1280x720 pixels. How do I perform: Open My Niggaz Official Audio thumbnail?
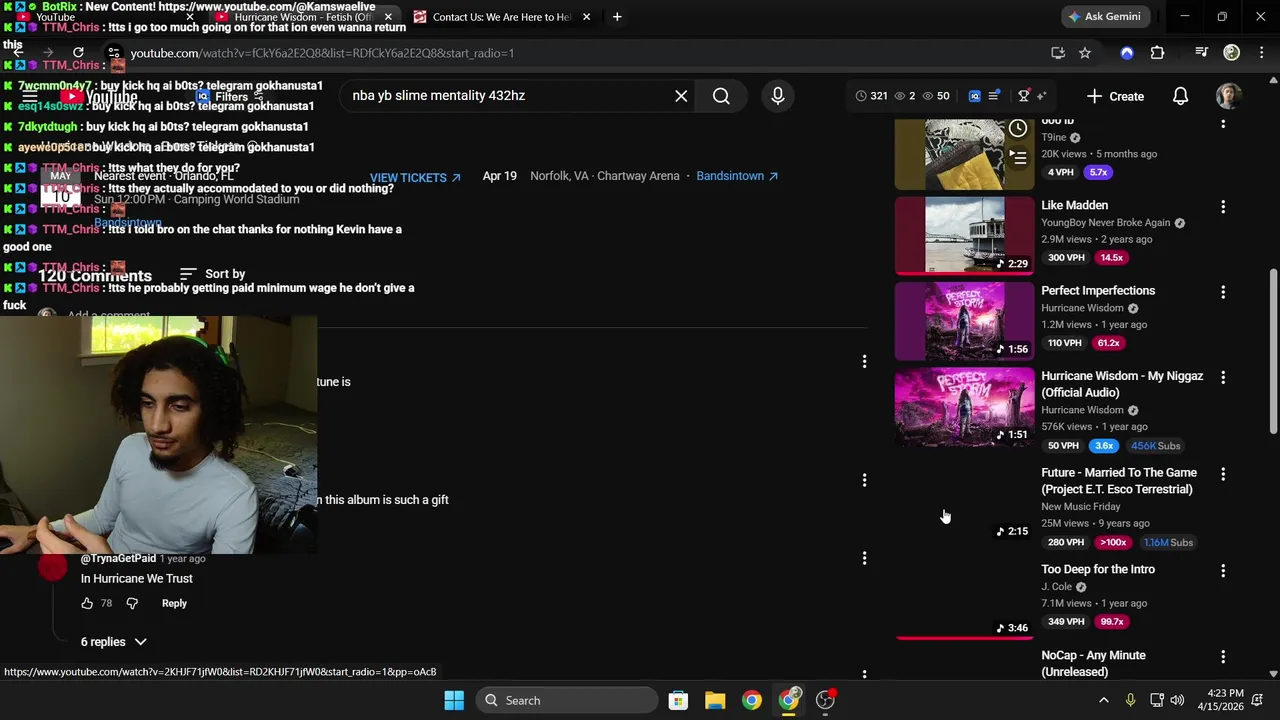tap(964, 406)
